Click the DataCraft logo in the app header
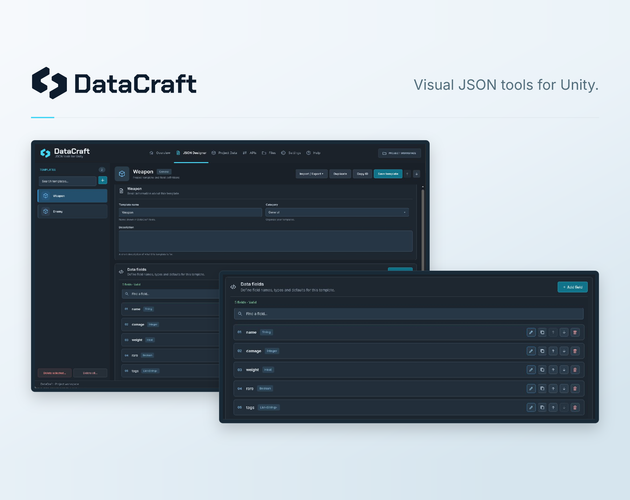This screenshot has width=630, height=500. click(x=65, y=152)
